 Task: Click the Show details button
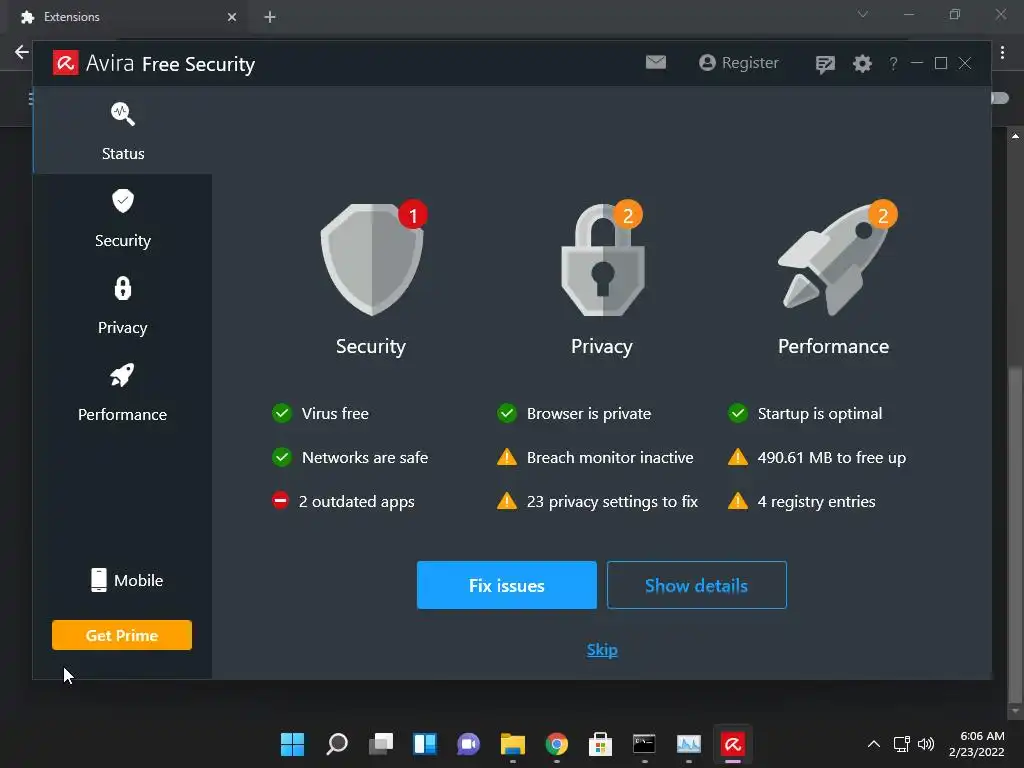(697, 585)
